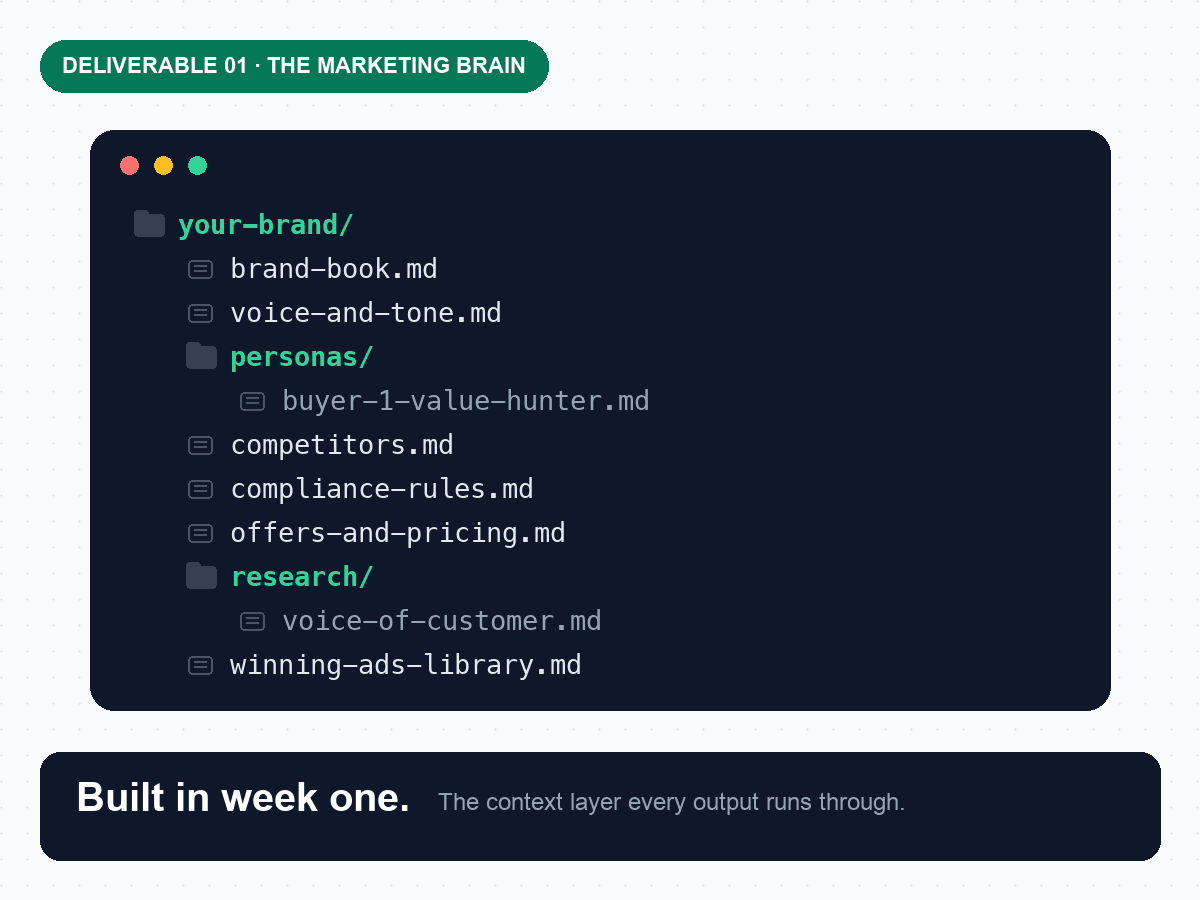Open buyer-1-value-hunter.md file

[x=466, y=401]
